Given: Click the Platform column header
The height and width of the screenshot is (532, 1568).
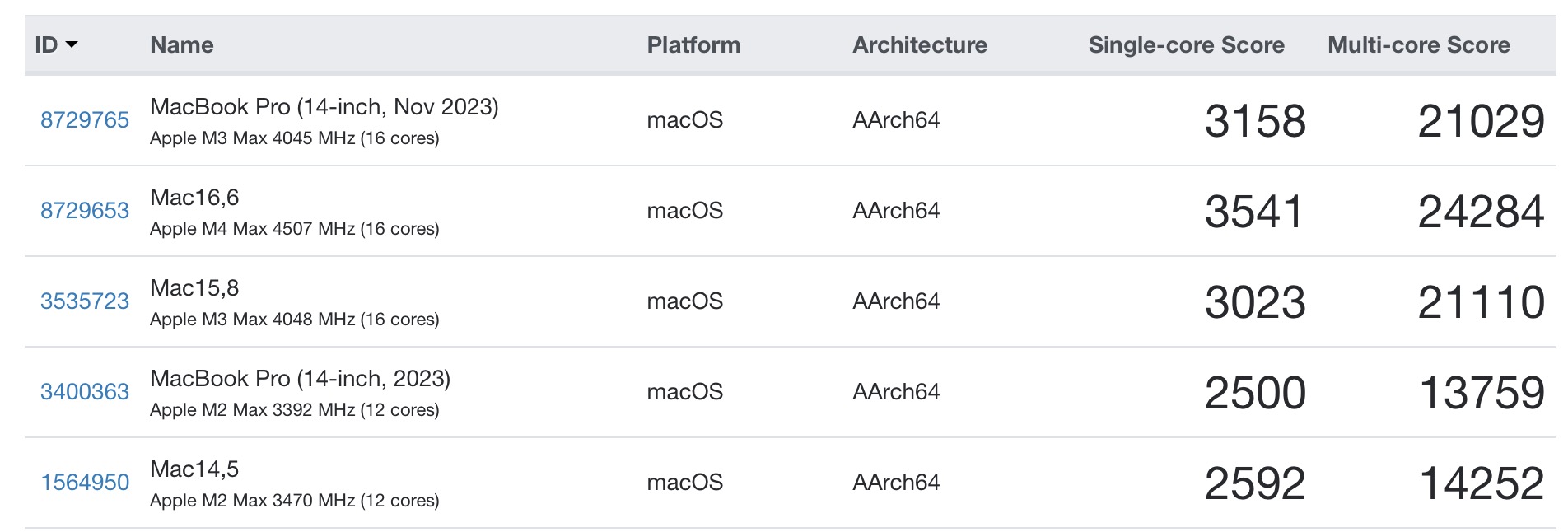Looking at the screenshot, I should pyautogui.click(x=693, y=44).
